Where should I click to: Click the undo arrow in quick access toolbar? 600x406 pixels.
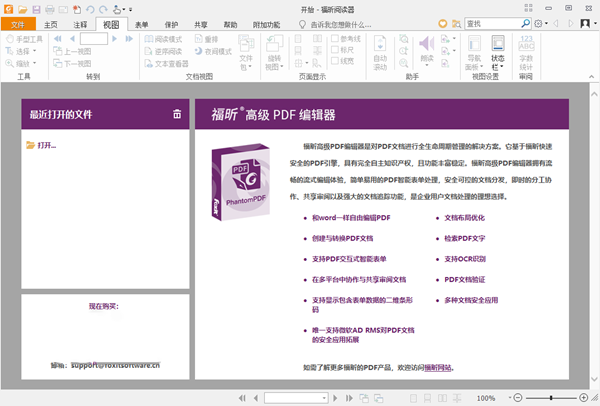pos(88,8)
